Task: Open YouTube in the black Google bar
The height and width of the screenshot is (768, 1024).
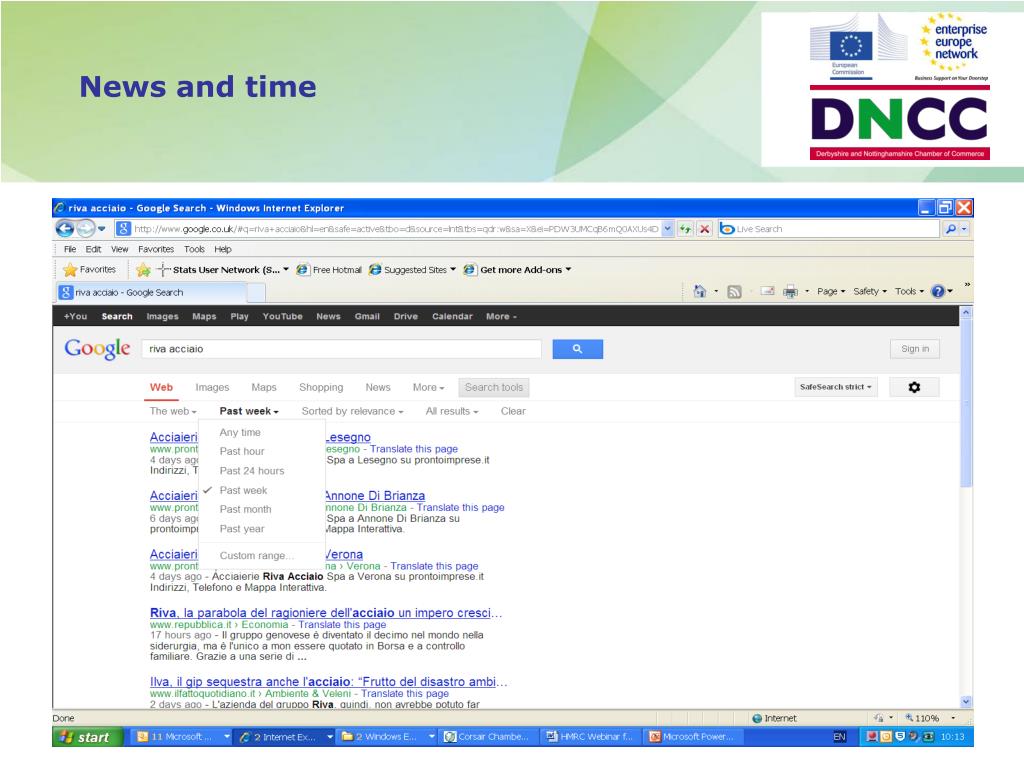Action: (x=282, y=316)
